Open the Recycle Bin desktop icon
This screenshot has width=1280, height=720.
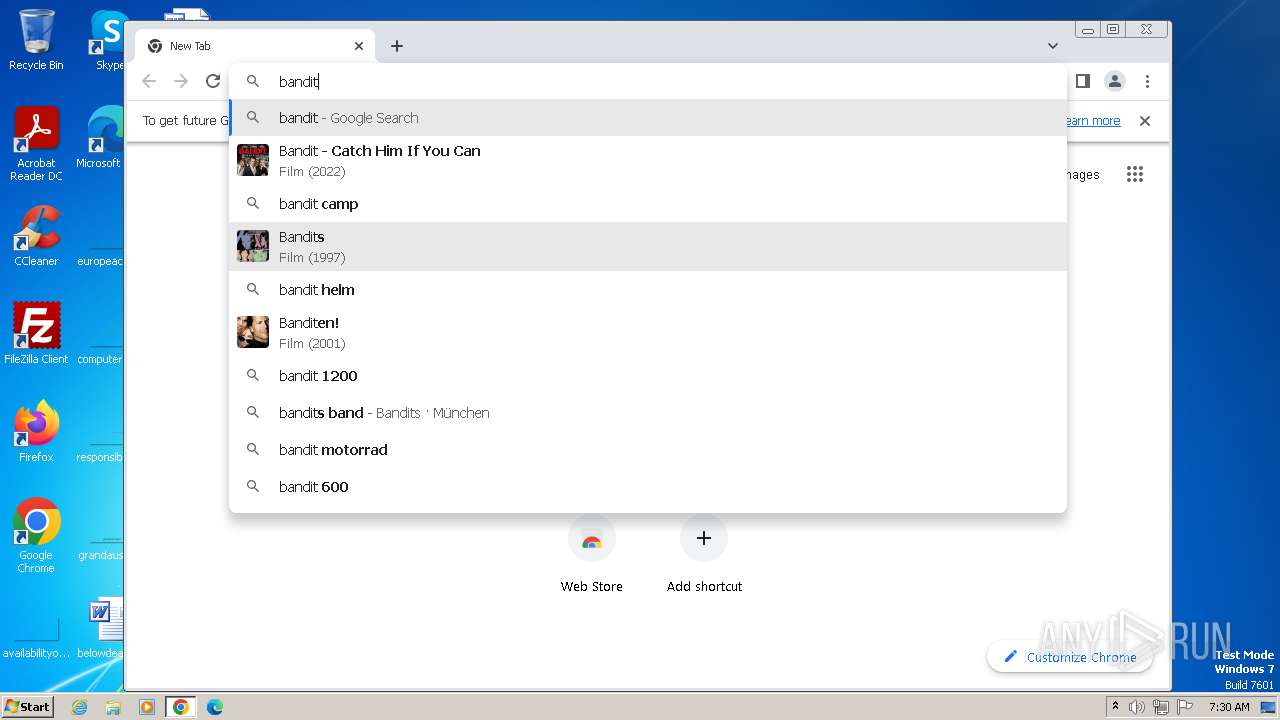point(36,40)
